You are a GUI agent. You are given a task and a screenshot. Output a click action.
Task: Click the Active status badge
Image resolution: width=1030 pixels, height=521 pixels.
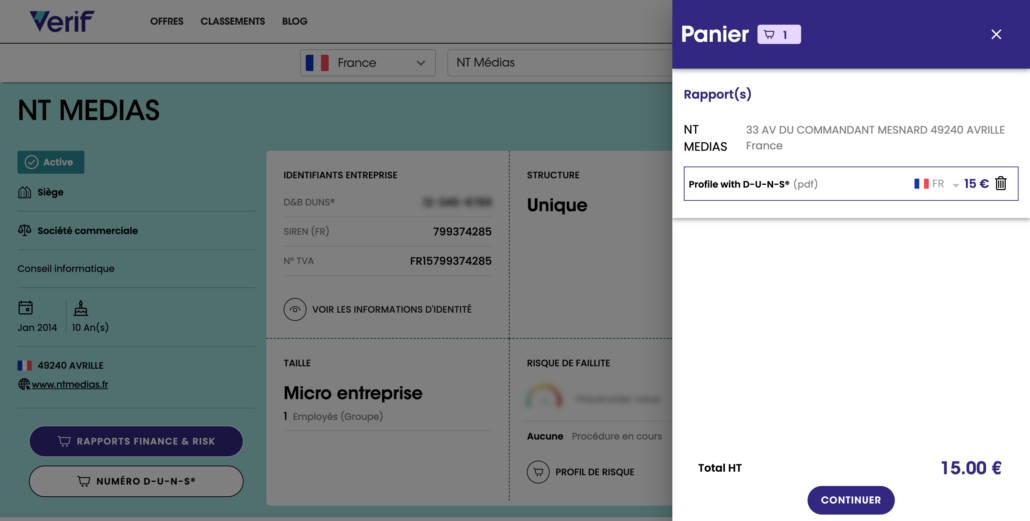coord(51,162)
